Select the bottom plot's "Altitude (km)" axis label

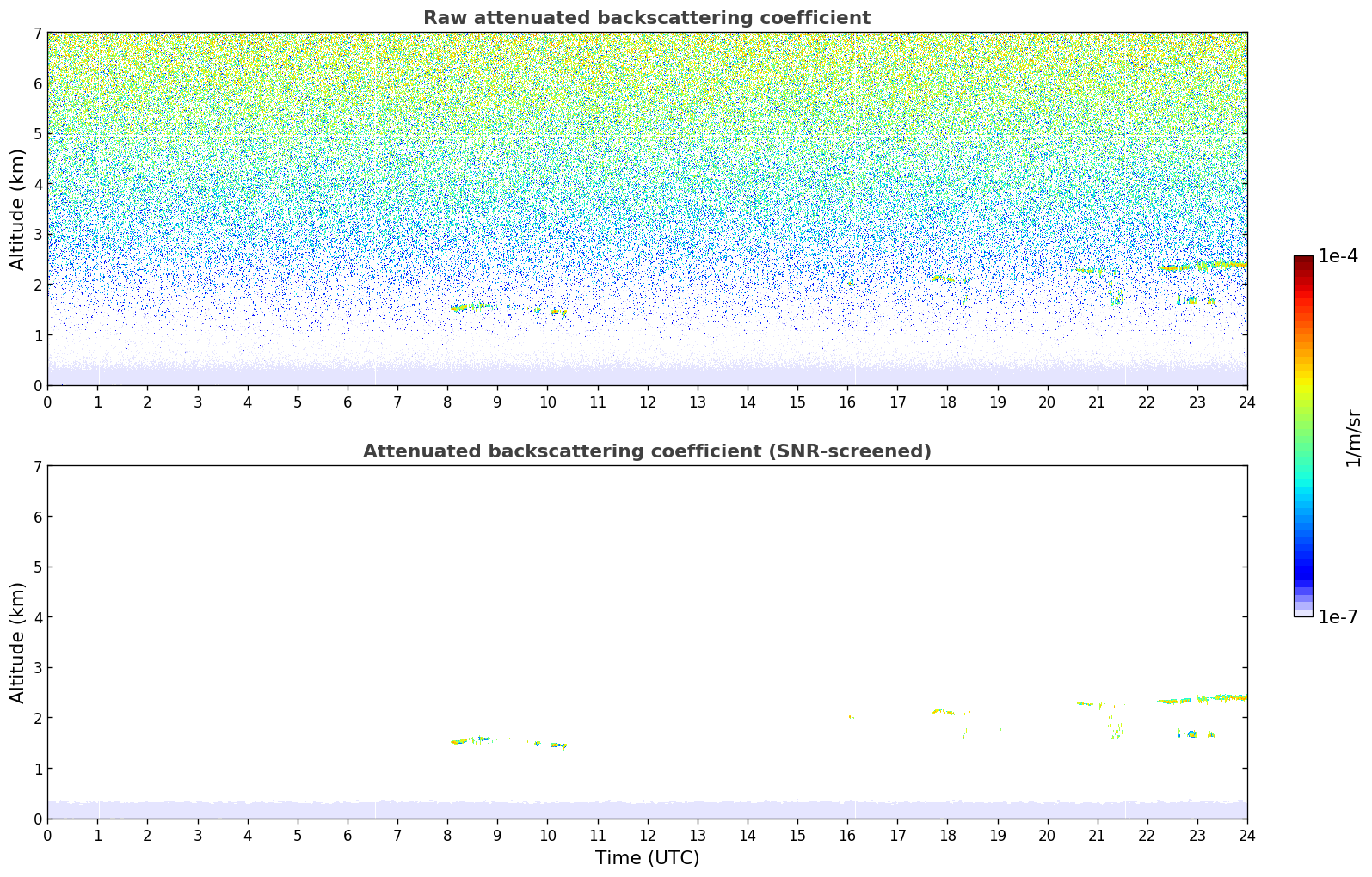(18, 642)
